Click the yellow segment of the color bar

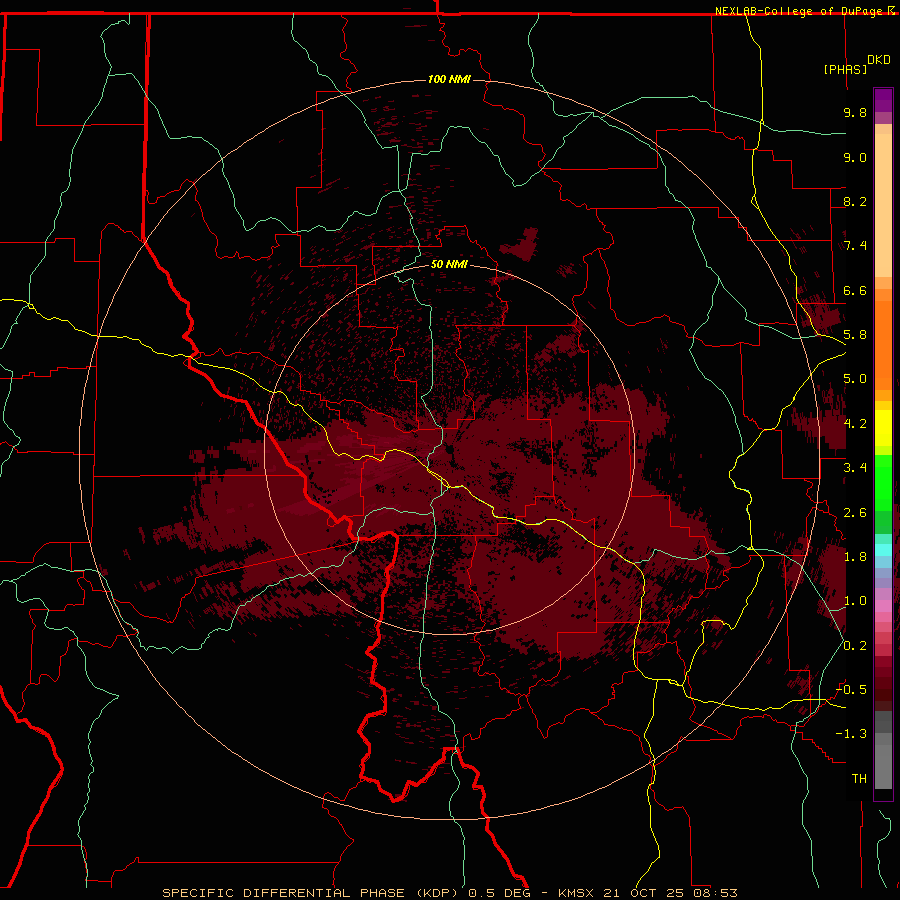coord(883,428)
